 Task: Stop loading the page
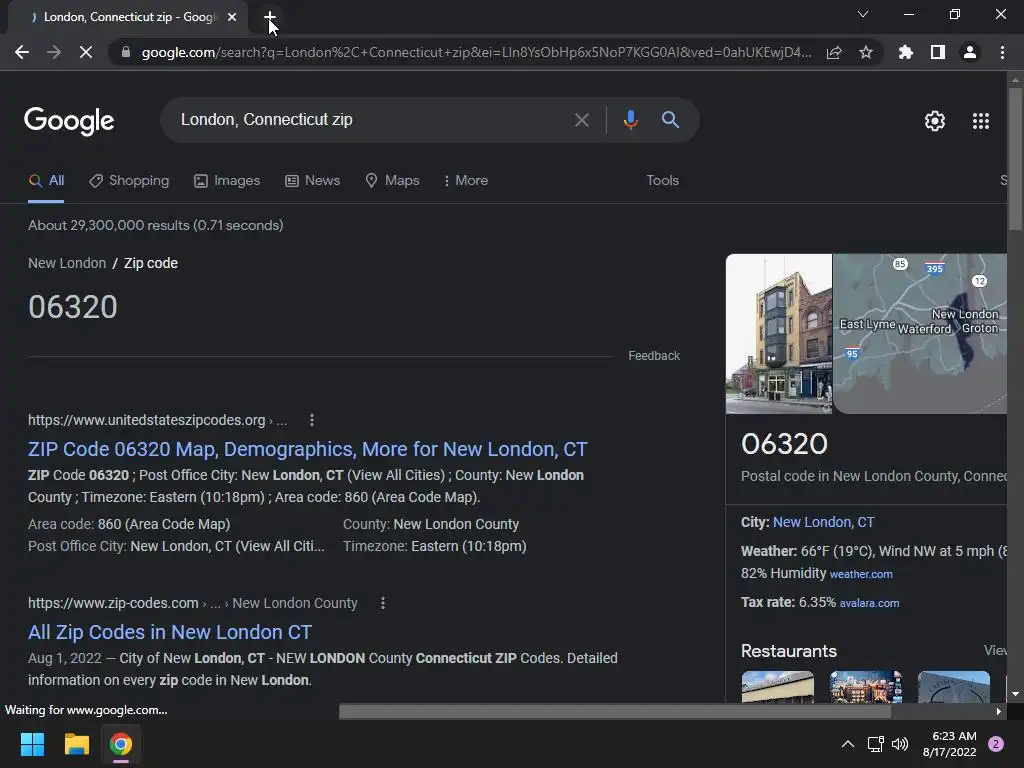(86, 52)
